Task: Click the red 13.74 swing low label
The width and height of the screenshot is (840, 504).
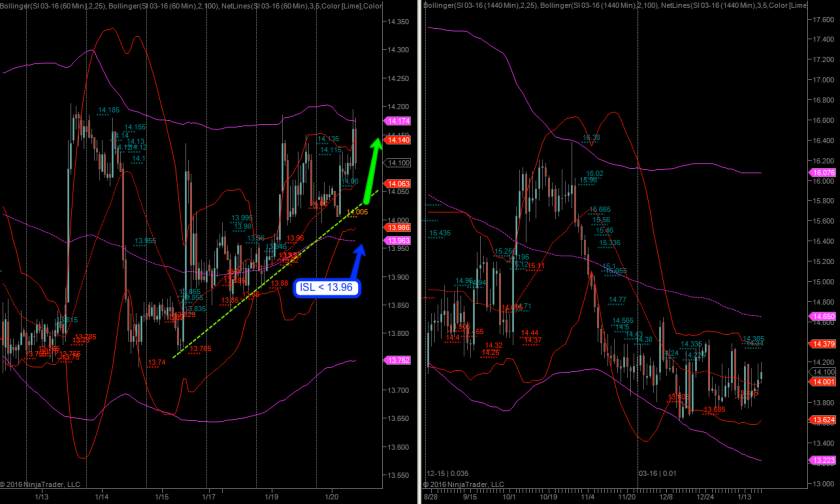Action: [x=157, y=363]
